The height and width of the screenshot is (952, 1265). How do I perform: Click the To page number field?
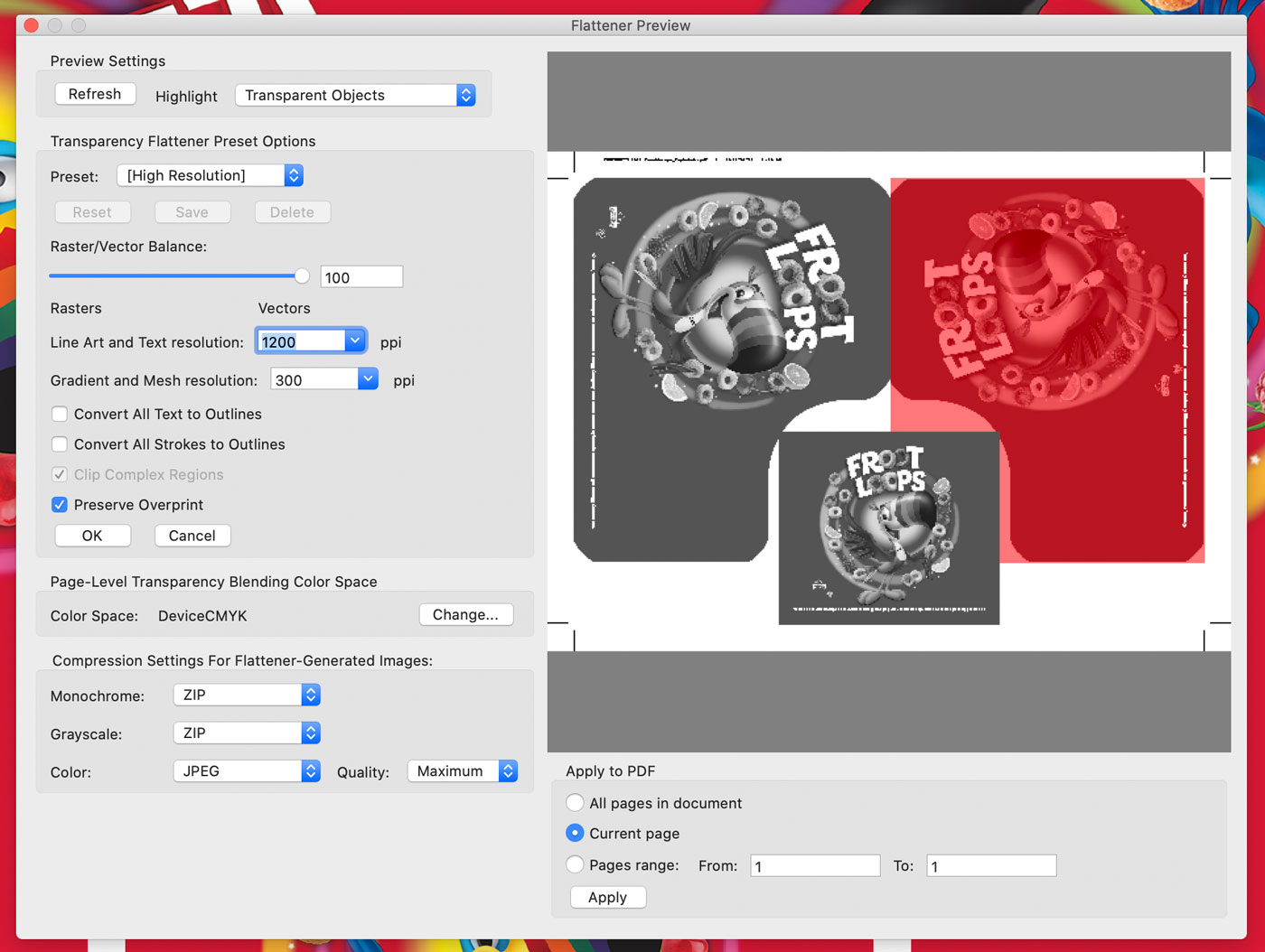(x=991, y=865)
